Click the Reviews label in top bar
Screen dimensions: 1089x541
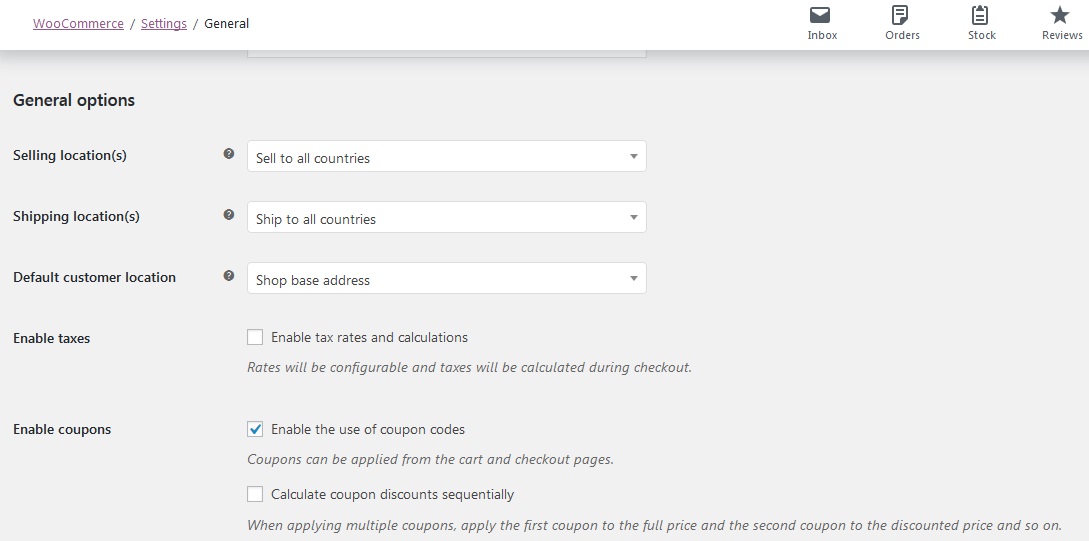click(x=1062, y=35)
